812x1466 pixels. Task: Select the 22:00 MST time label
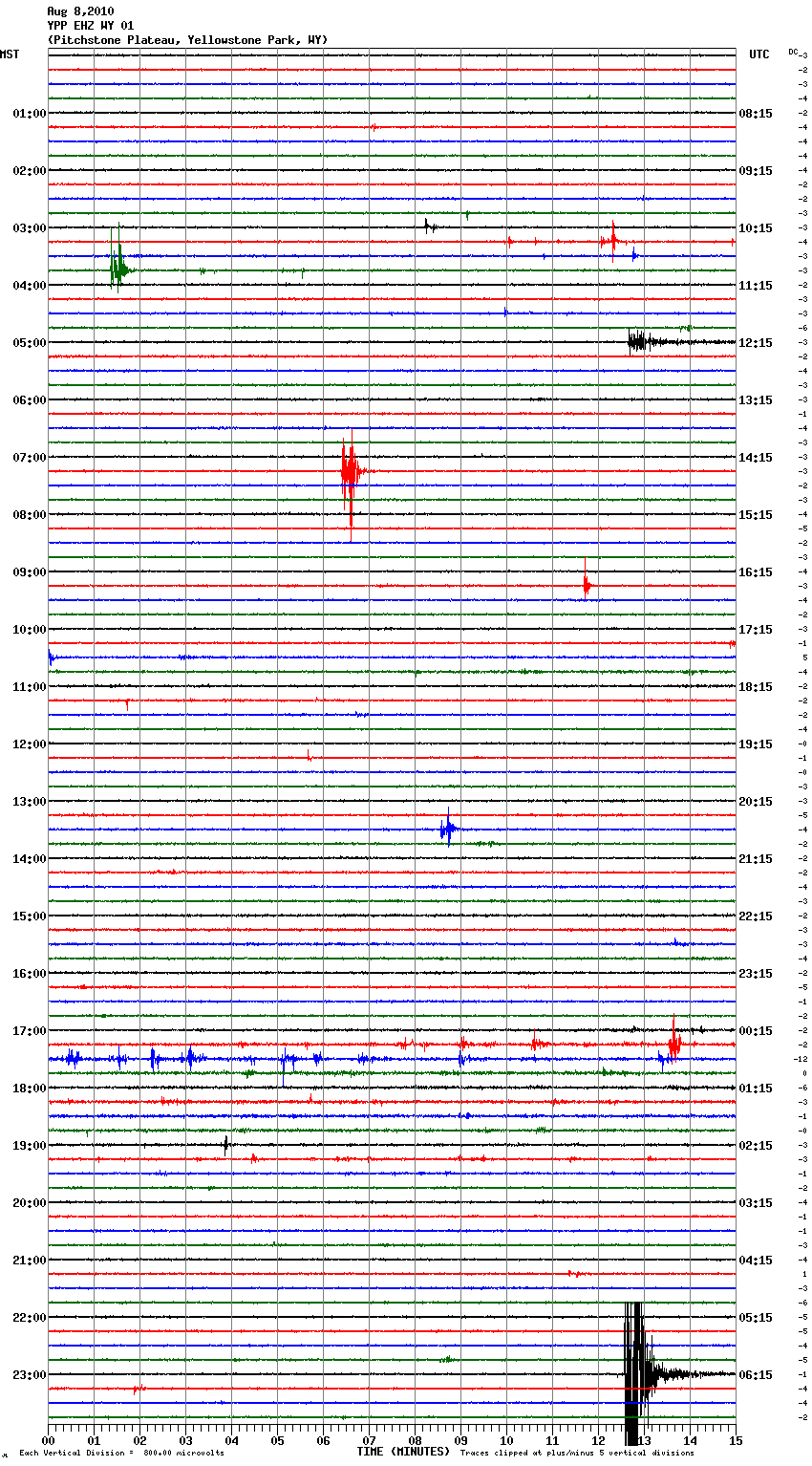pyautogui.click(x=30, y=1318)
